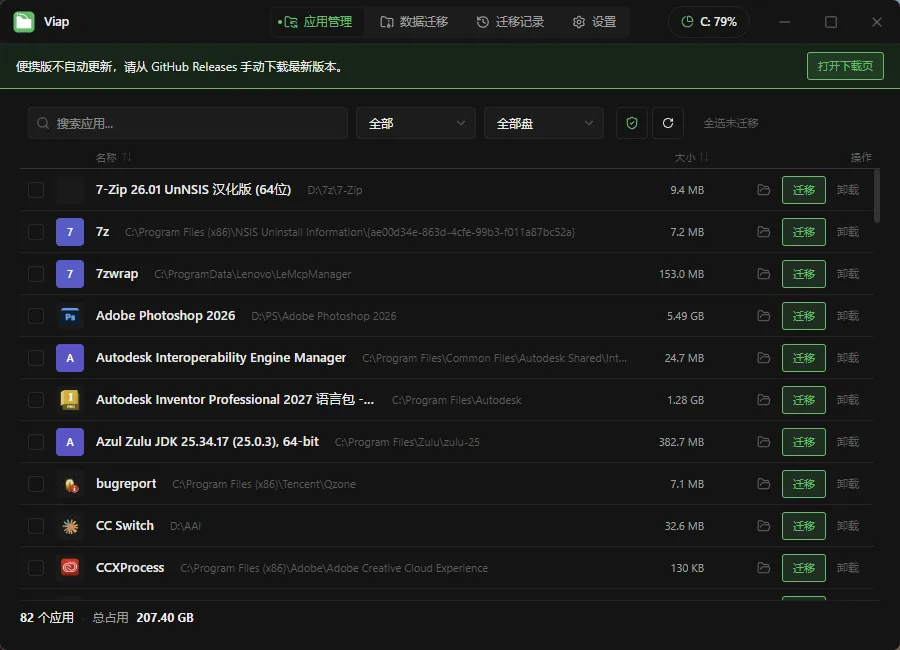
Task: Click the bugreport app icon
Action: (x=70, y=484)
